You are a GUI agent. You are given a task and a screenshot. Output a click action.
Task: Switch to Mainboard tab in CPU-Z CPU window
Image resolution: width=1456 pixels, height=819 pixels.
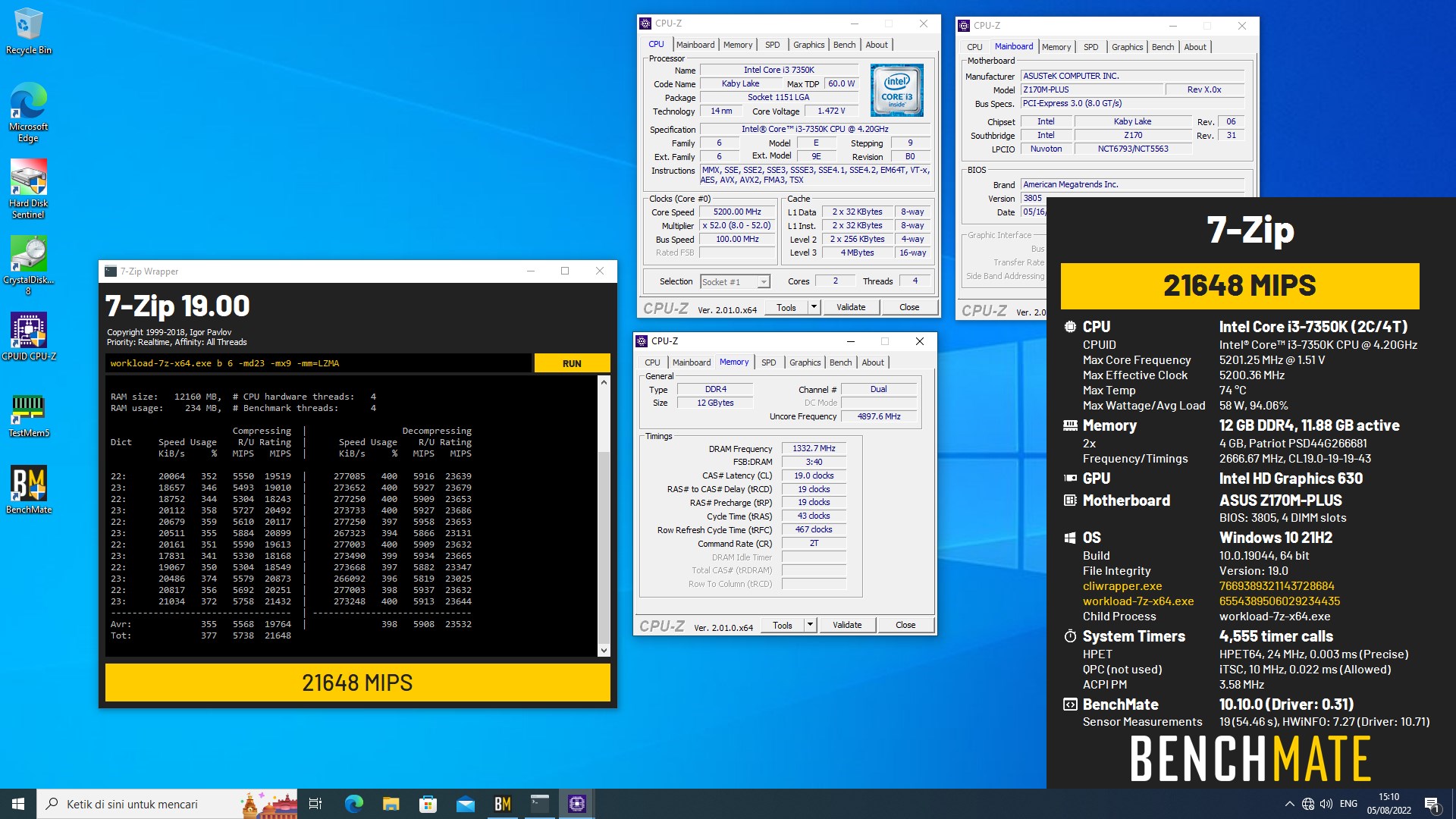click(x=695, y=45)
